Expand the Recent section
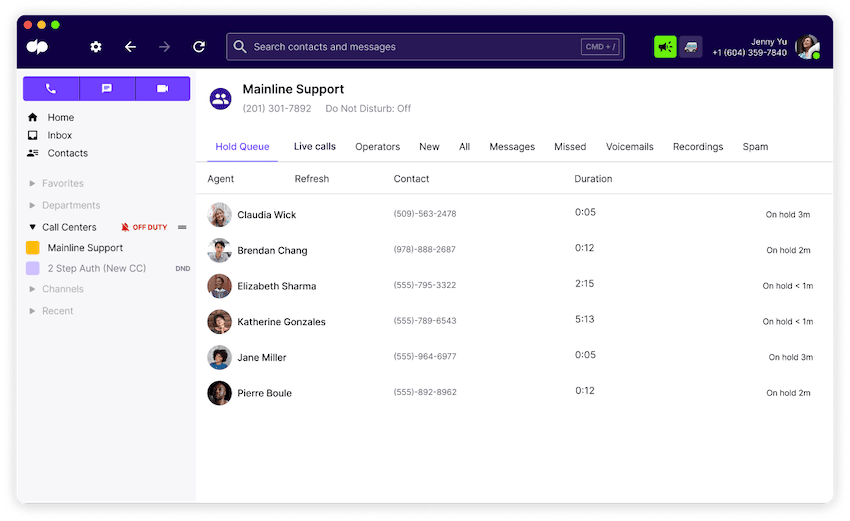 (32, 311)
